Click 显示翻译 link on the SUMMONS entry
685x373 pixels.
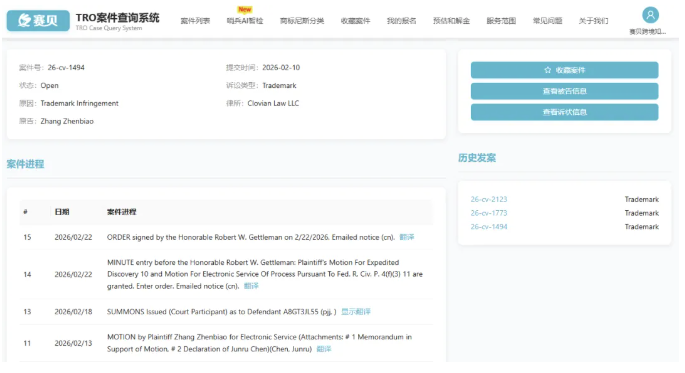coord(356,311)
